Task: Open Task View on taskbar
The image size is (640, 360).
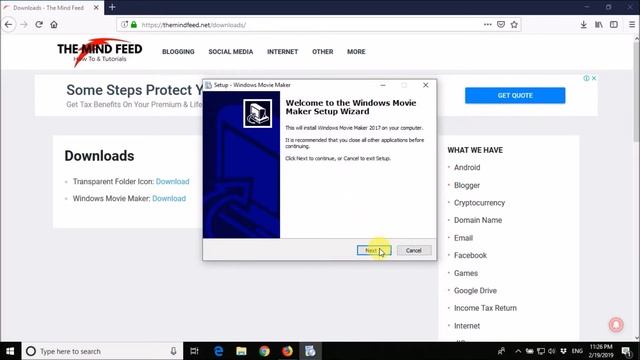Action: tap(194, 351)
